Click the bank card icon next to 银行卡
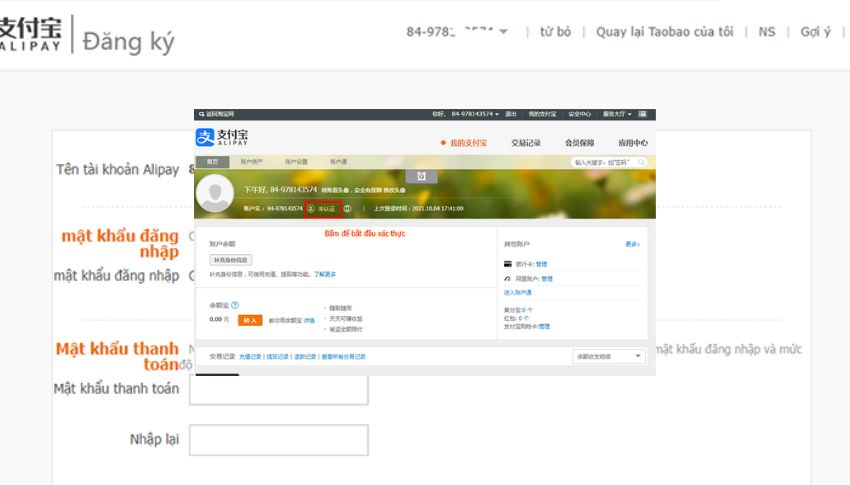Screen dimensions: 850x485 [x=508, y=264]
